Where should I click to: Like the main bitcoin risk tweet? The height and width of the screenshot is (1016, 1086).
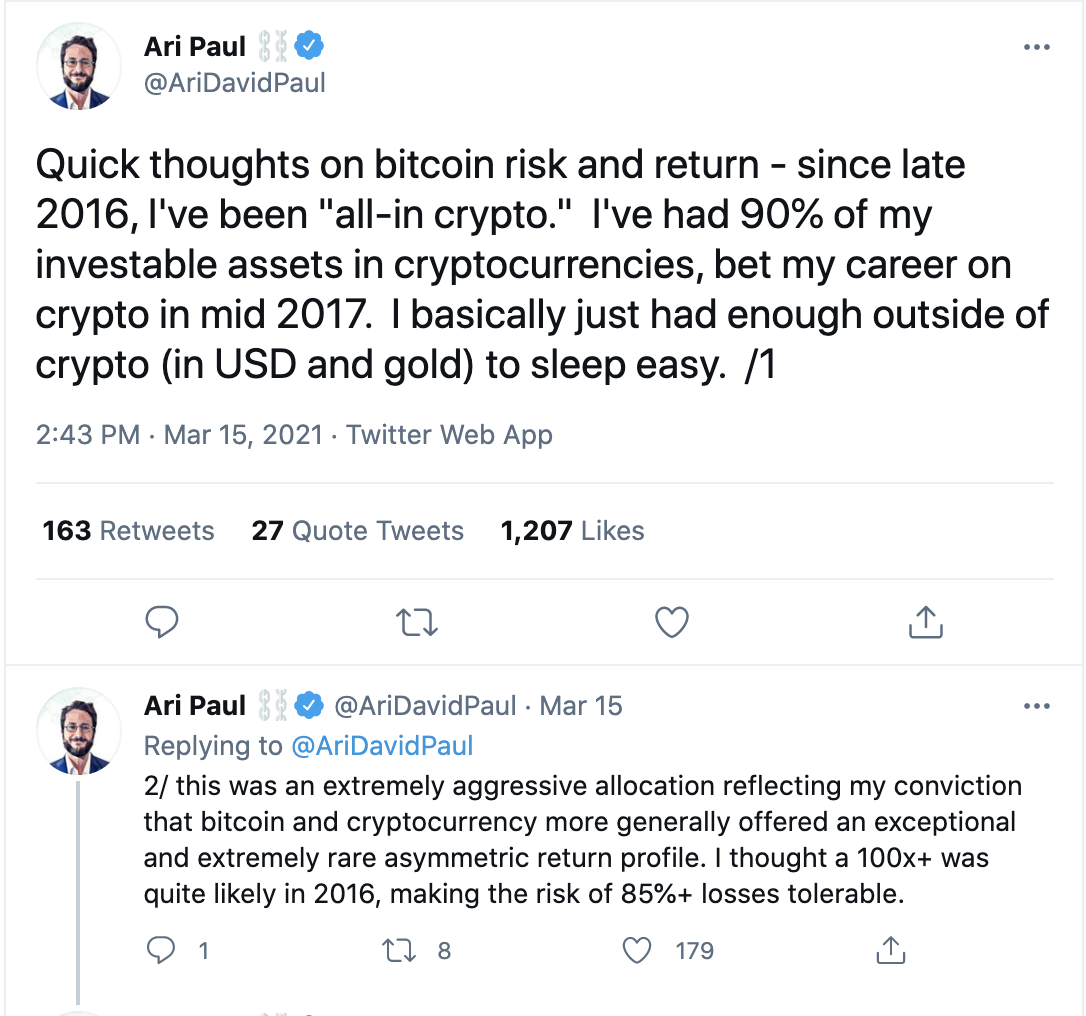(672, 623)
